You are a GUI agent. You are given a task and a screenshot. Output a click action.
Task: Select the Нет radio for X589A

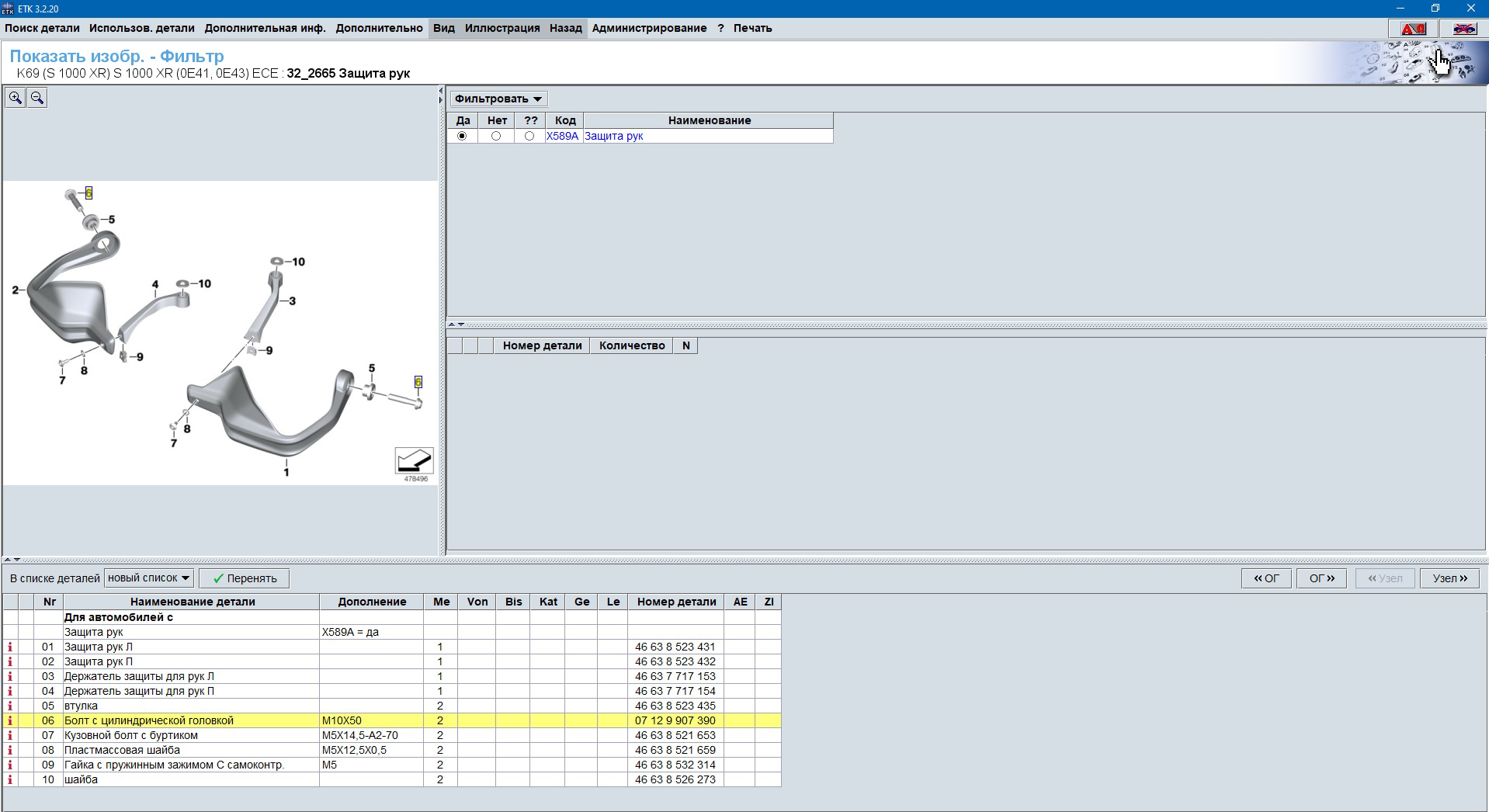(496, 136)
